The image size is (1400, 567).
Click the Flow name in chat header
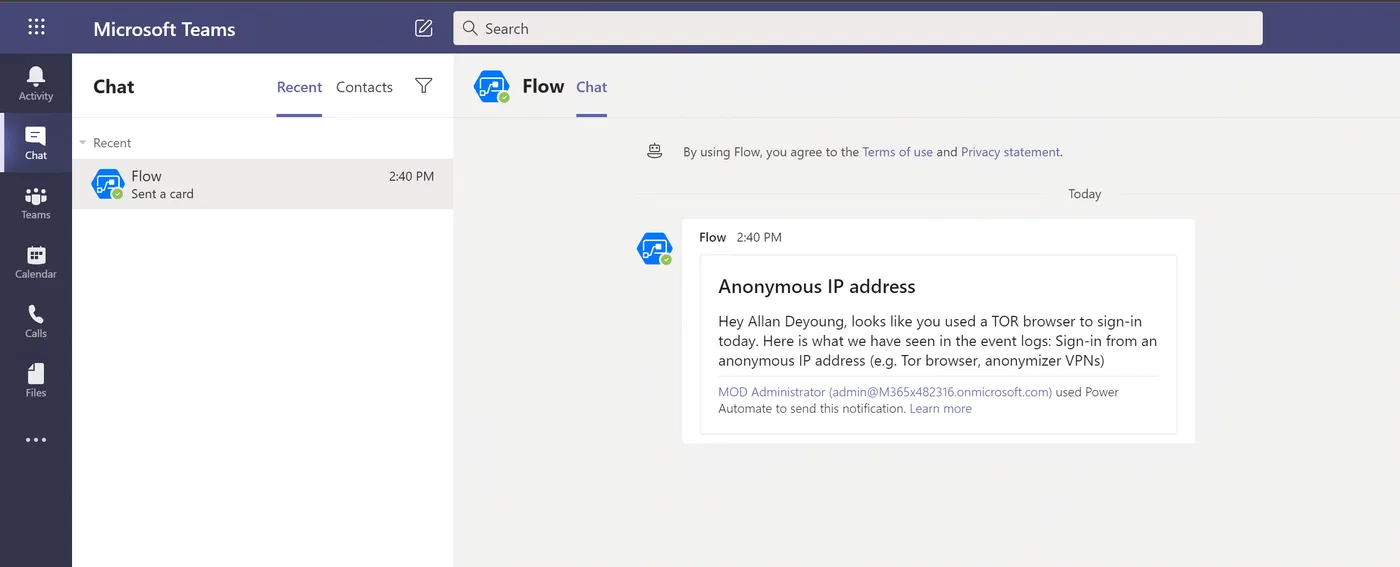543,87
